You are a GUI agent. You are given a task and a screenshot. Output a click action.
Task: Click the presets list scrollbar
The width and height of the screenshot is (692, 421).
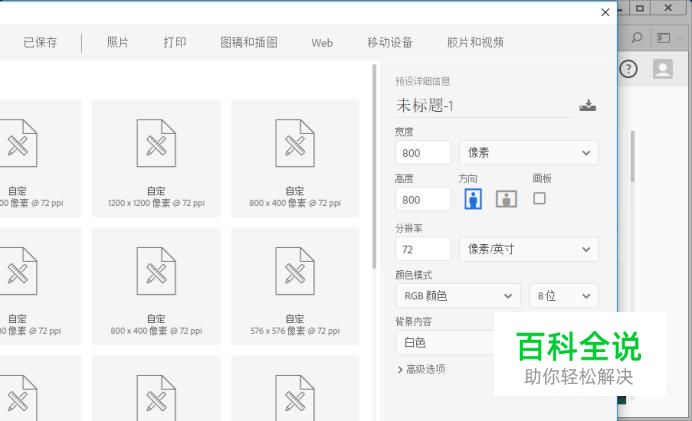[374, 166]
